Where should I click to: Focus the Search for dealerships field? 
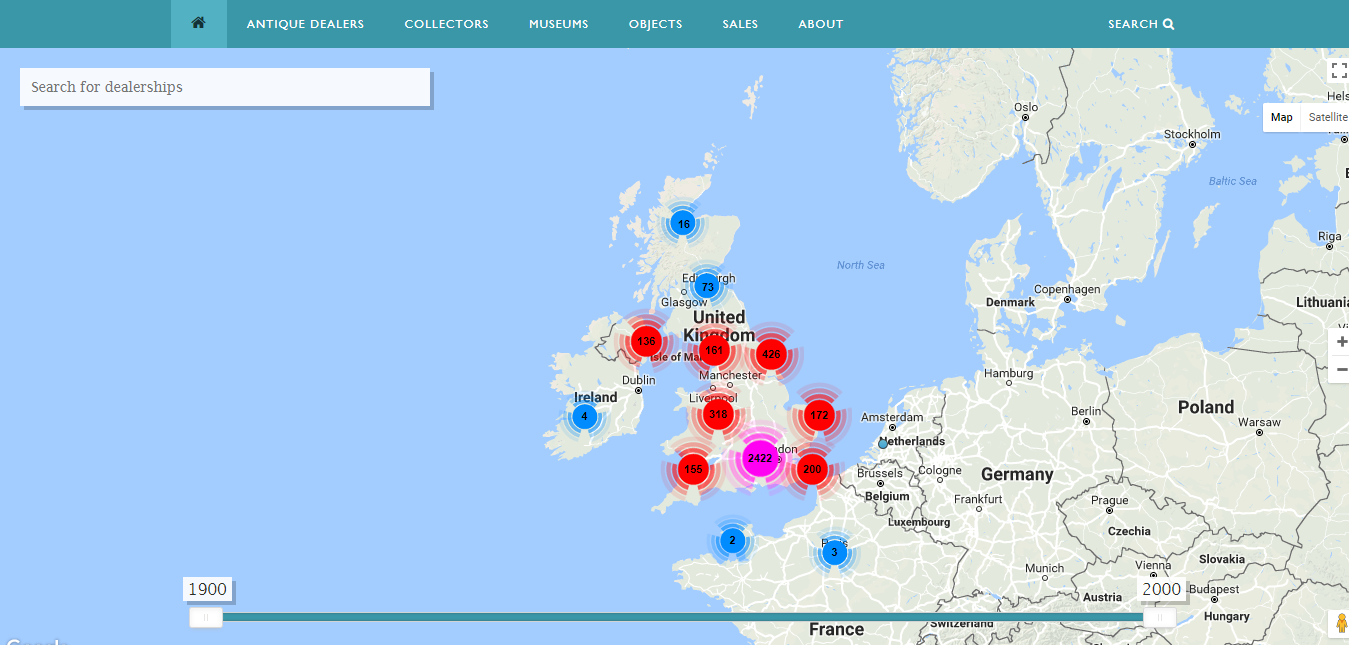[225, 87]
